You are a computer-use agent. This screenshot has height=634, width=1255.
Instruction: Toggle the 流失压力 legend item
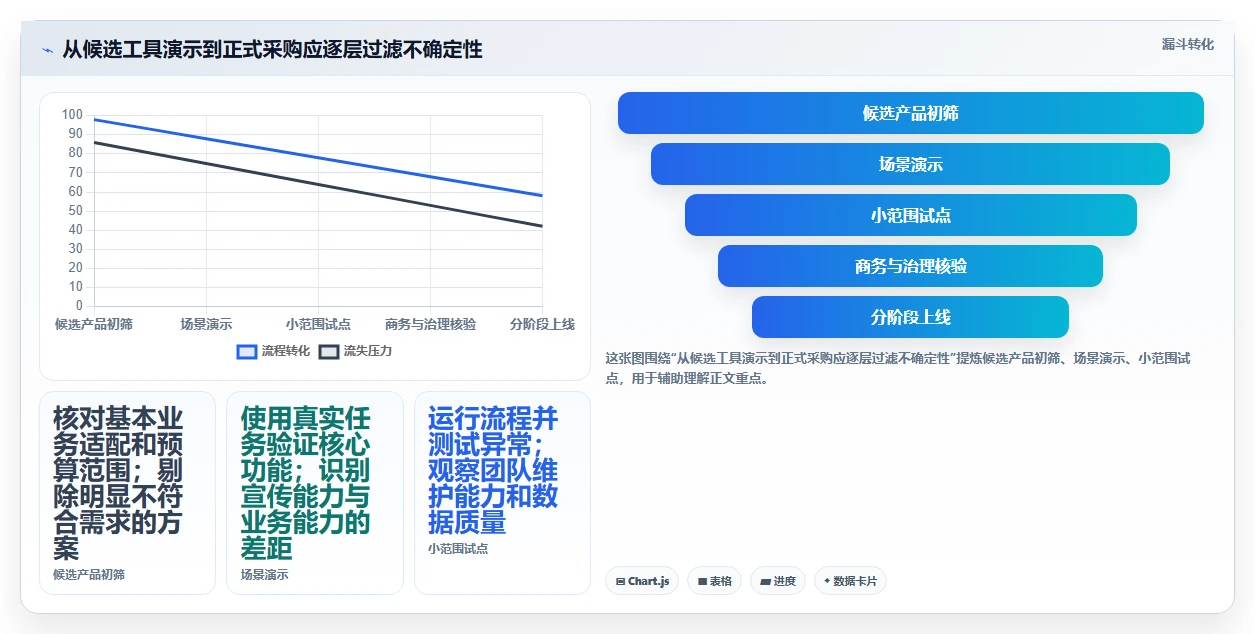[355, 351]
